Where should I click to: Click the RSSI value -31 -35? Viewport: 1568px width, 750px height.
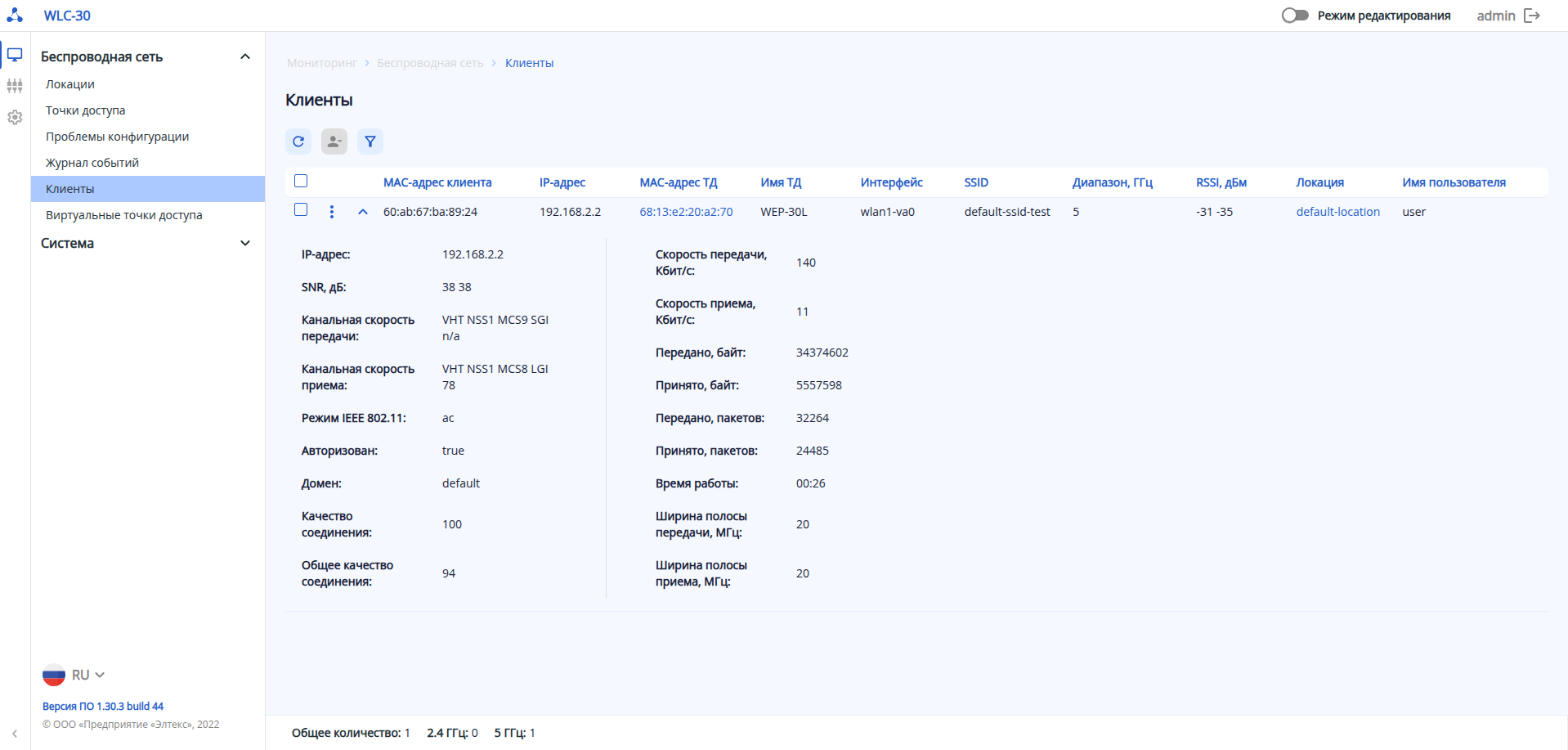tap(1214, 212)
